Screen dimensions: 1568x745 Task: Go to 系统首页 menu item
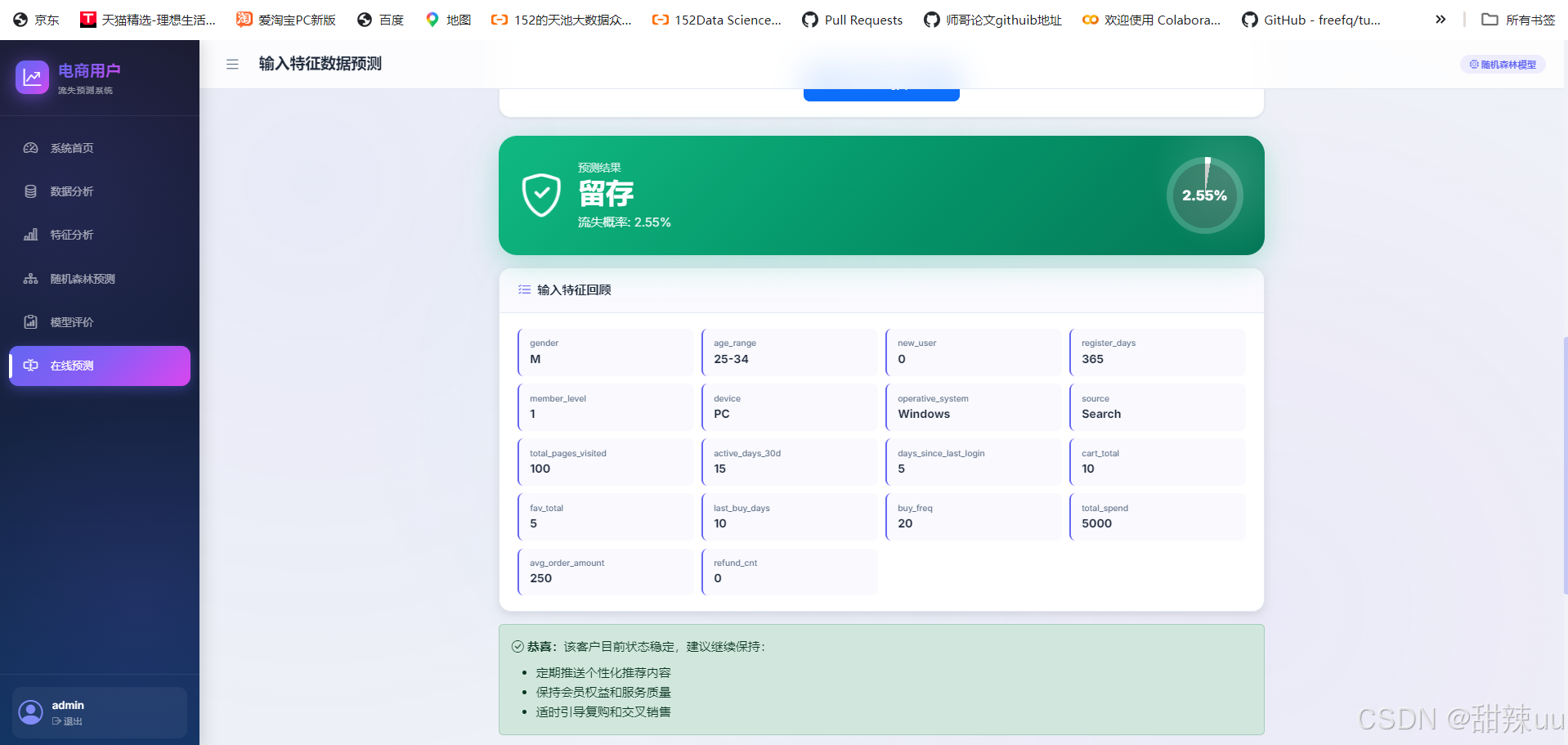100,148
